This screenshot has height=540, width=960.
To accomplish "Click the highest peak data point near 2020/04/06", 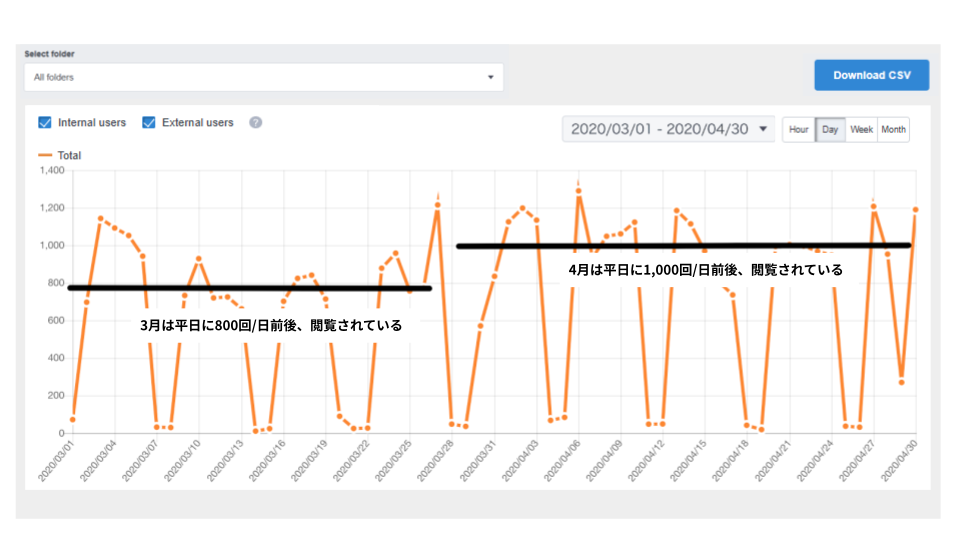I will point(578,191).
